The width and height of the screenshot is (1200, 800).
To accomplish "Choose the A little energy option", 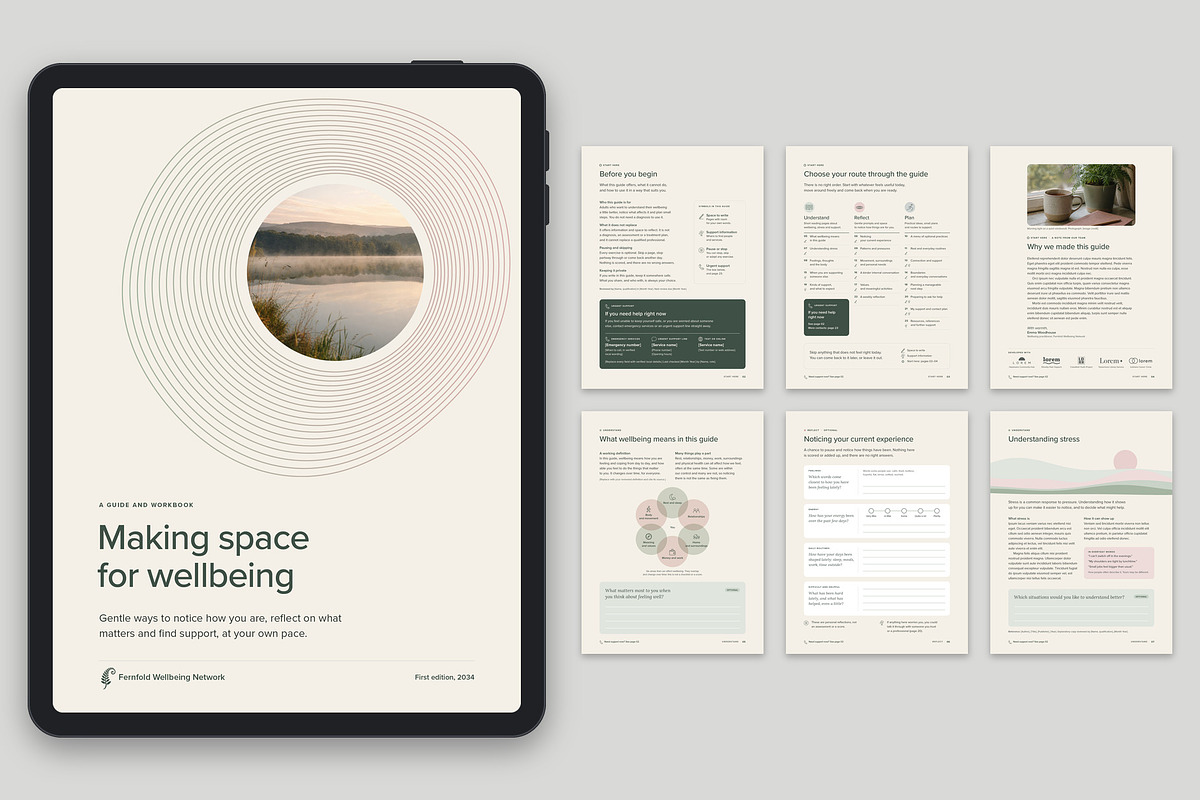I will pos(887,511).
